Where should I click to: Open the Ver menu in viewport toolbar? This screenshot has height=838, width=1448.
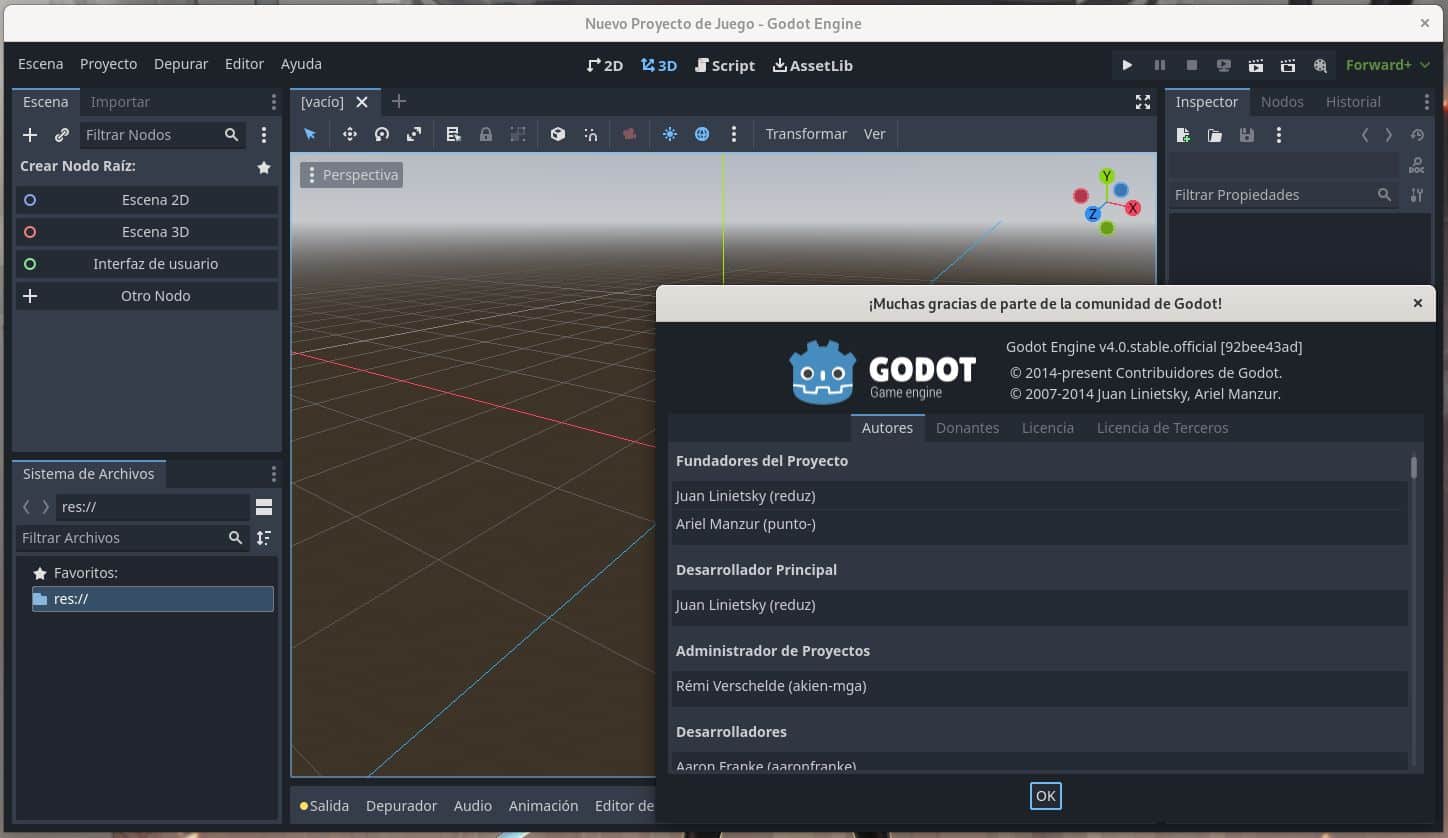click(875, 134)
